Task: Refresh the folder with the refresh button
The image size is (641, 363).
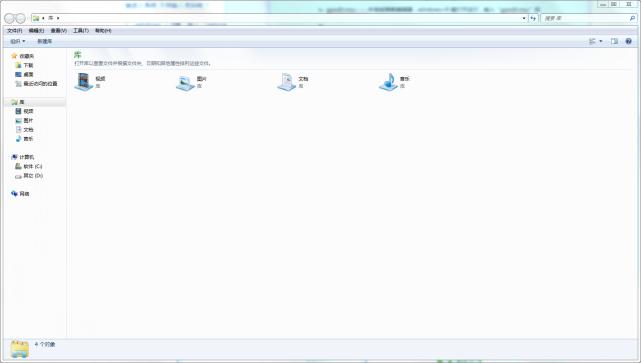Action: [533, 18]
